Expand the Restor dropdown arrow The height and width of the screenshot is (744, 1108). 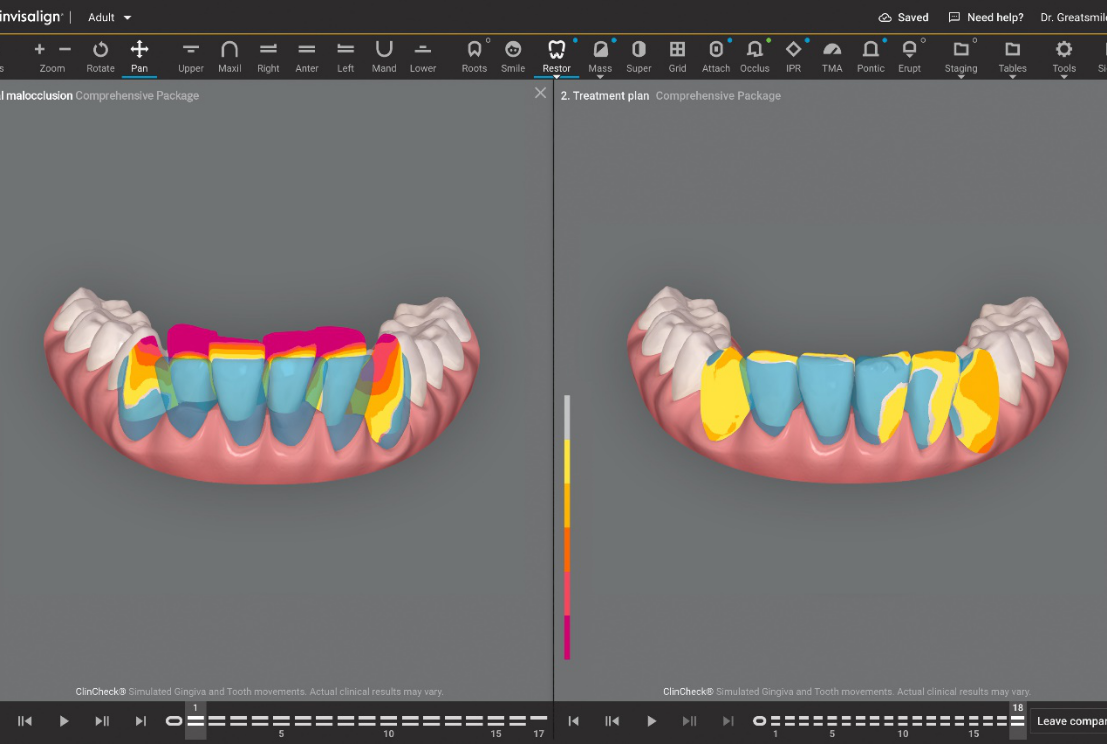[x=557, y=76]
